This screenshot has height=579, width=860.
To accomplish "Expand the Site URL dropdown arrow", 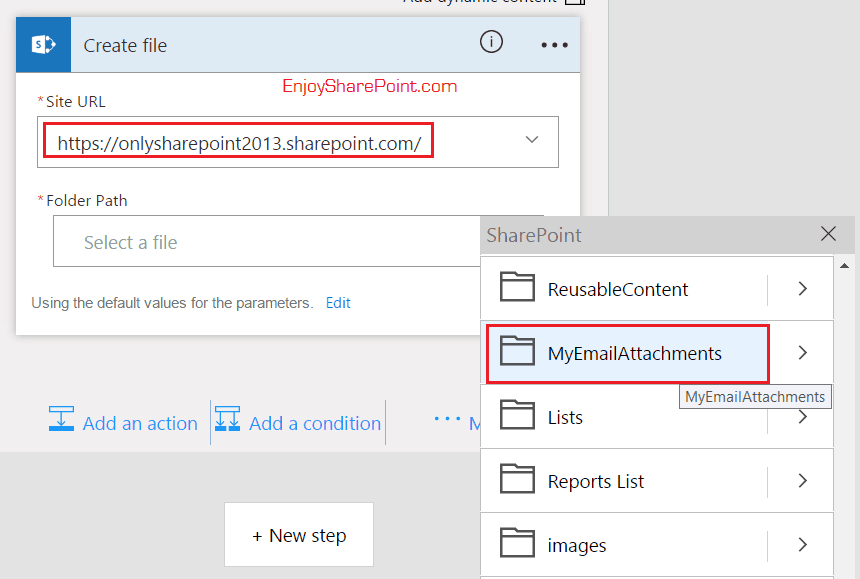I will (531, 139).
